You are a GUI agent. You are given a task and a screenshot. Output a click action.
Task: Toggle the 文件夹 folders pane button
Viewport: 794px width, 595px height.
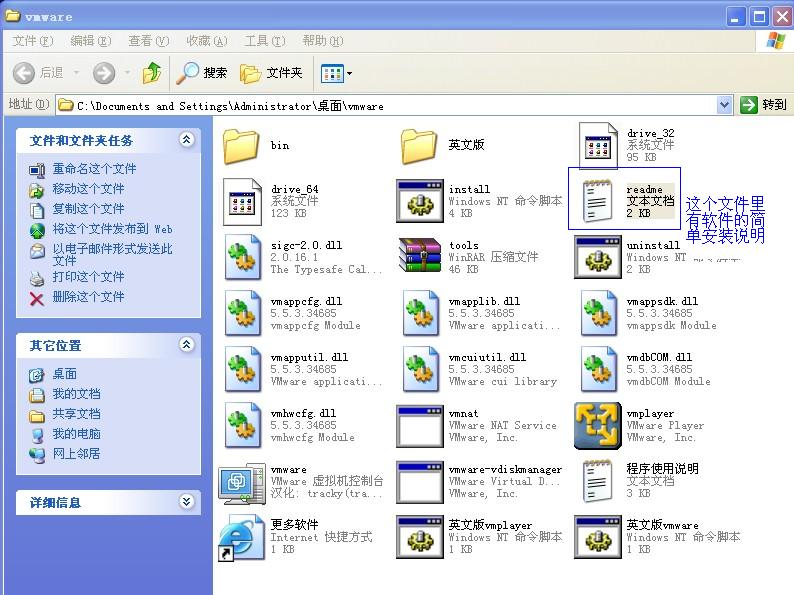pyautogui.click(x=272, y=73)
